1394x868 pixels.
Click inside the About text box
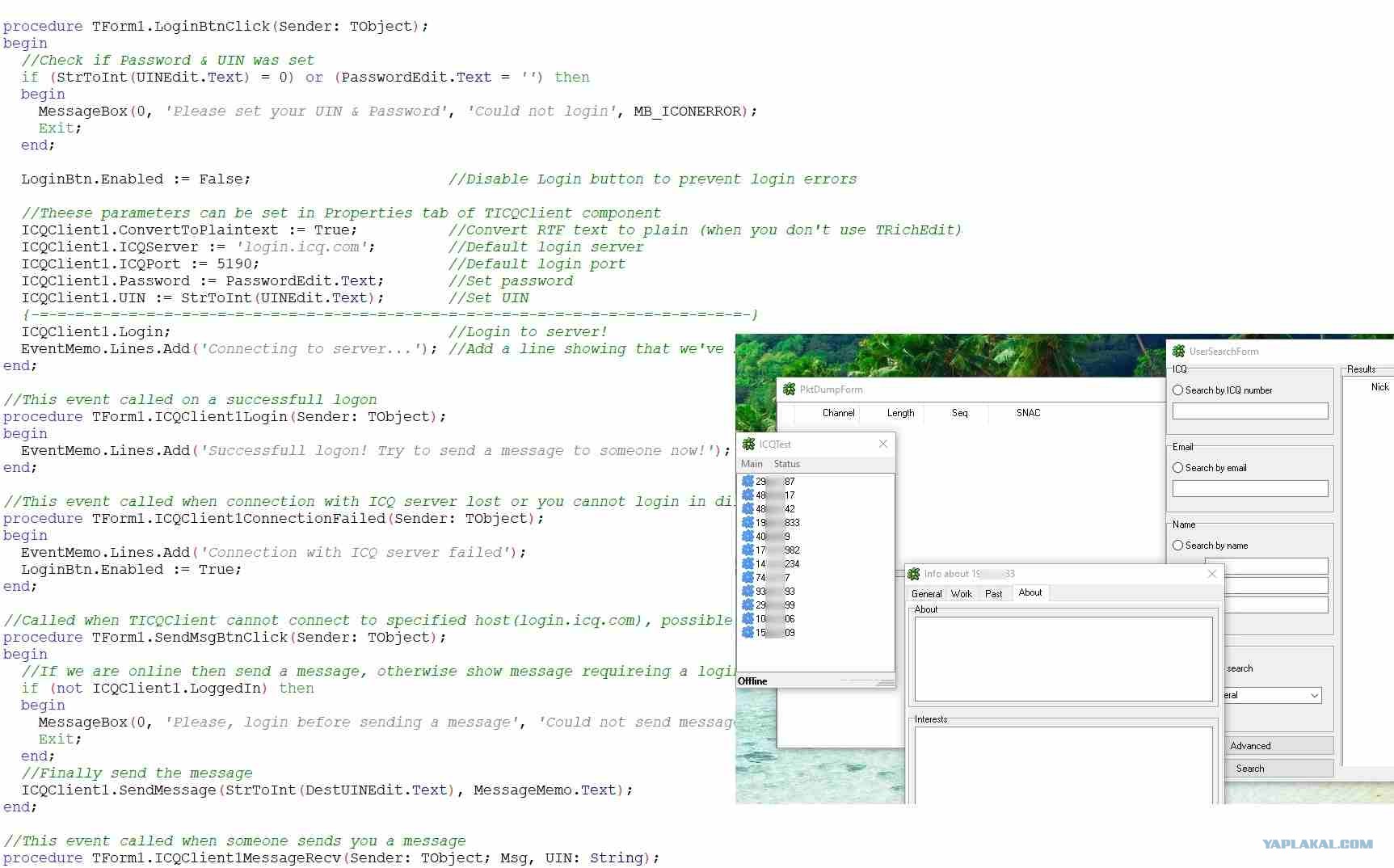tap(1063, 659)
